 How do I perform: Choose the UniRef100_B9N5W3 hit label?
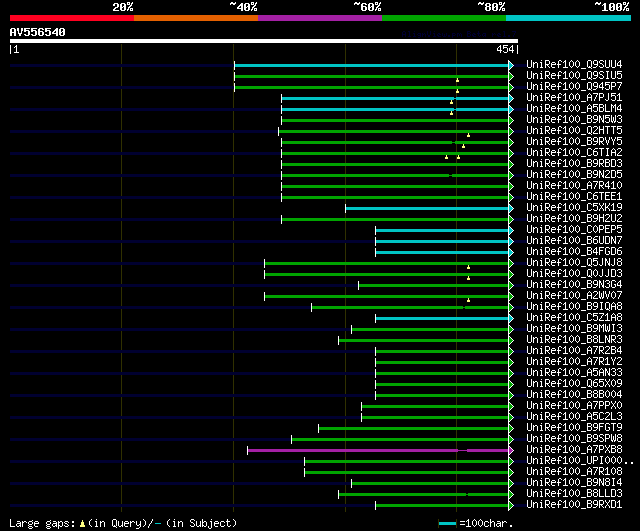click(574, 120)
